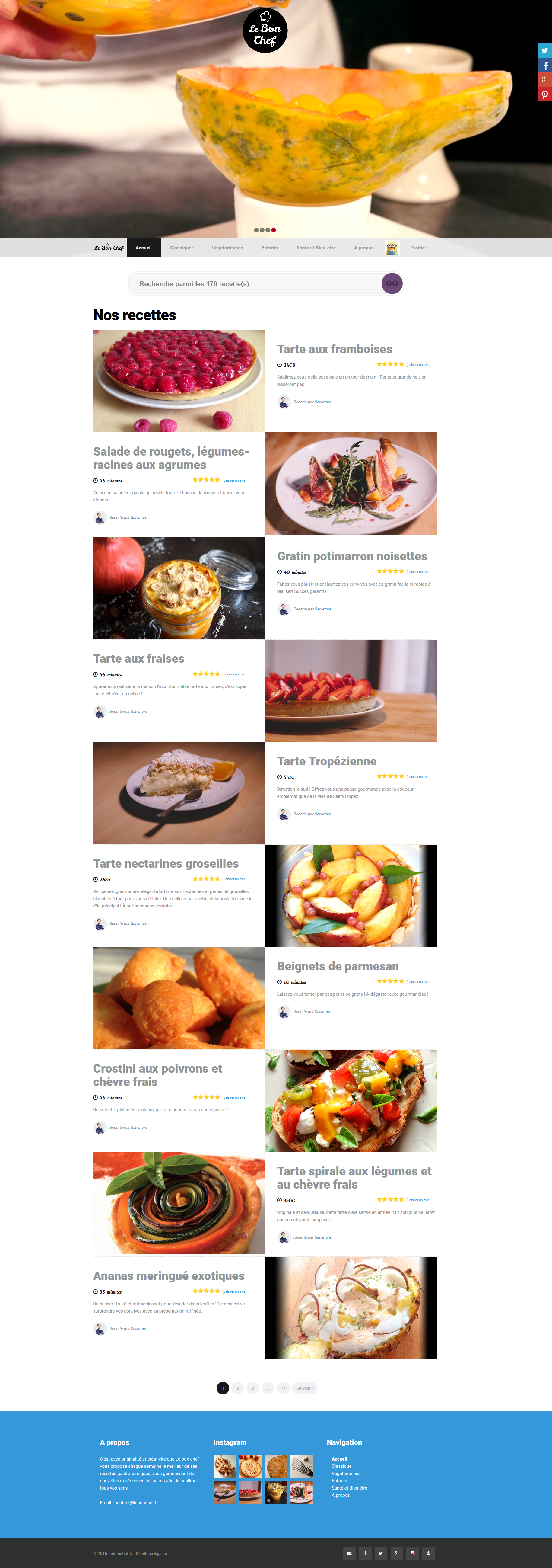
Task: Select the last highlighted carousel dot
Action: click(x=274, y=230)
